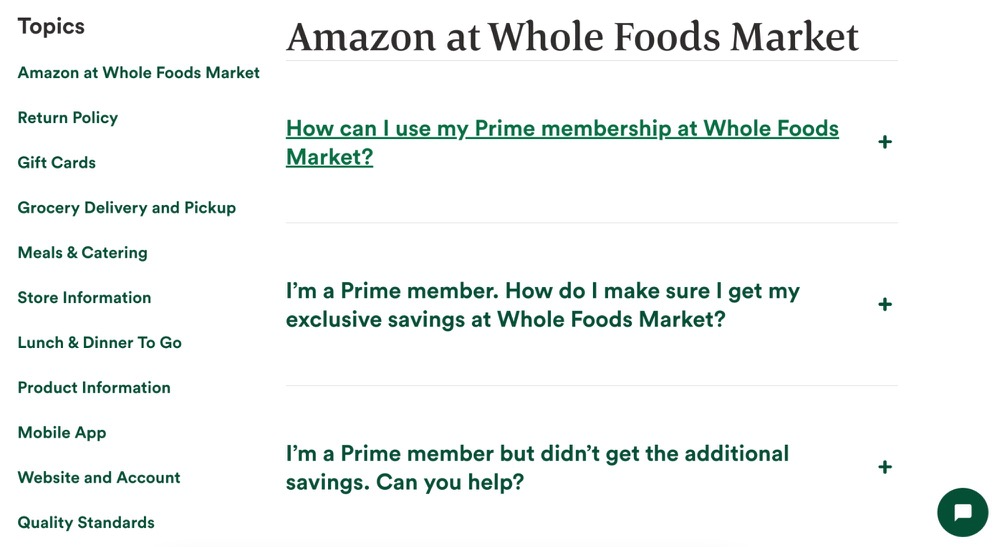999x547 pixels.
Task: Select Amazon at Whole Foods Market topic
Action: click(x=138, y=73)
